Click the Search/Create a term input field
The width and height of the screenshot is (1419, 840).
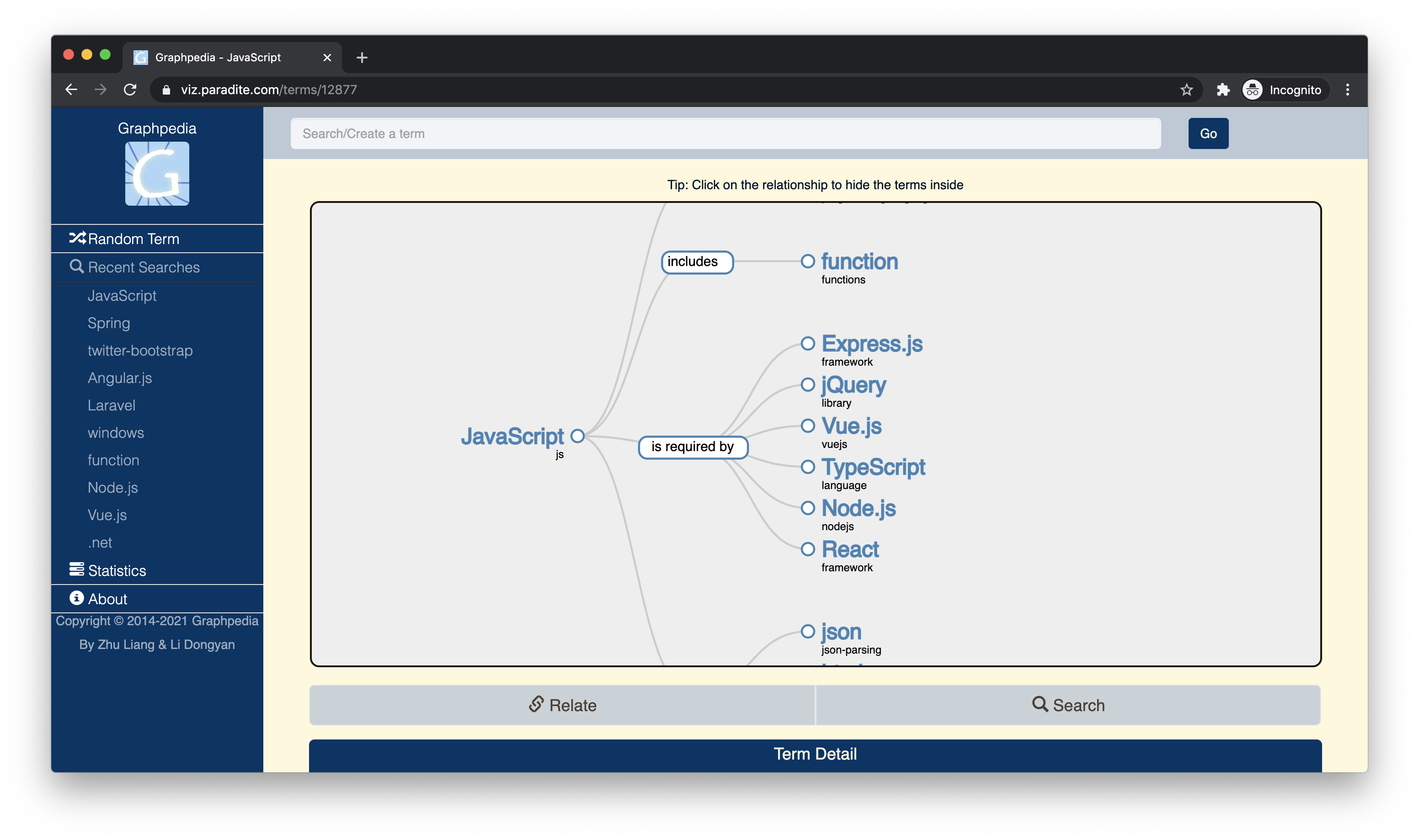(725, 133)
